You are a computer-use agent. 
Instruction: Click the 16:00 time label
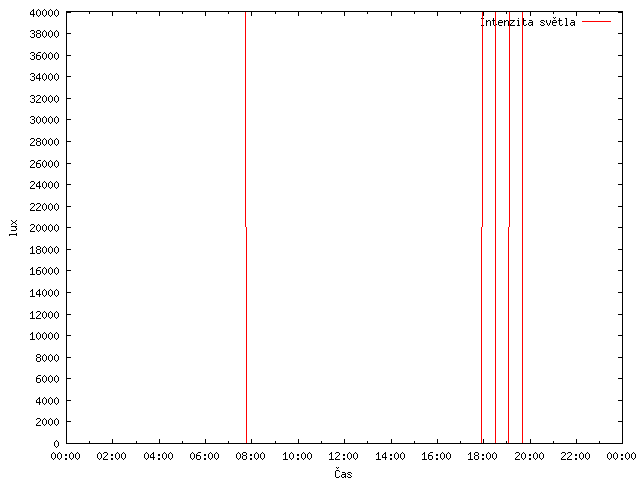click(x=437, y=456)
